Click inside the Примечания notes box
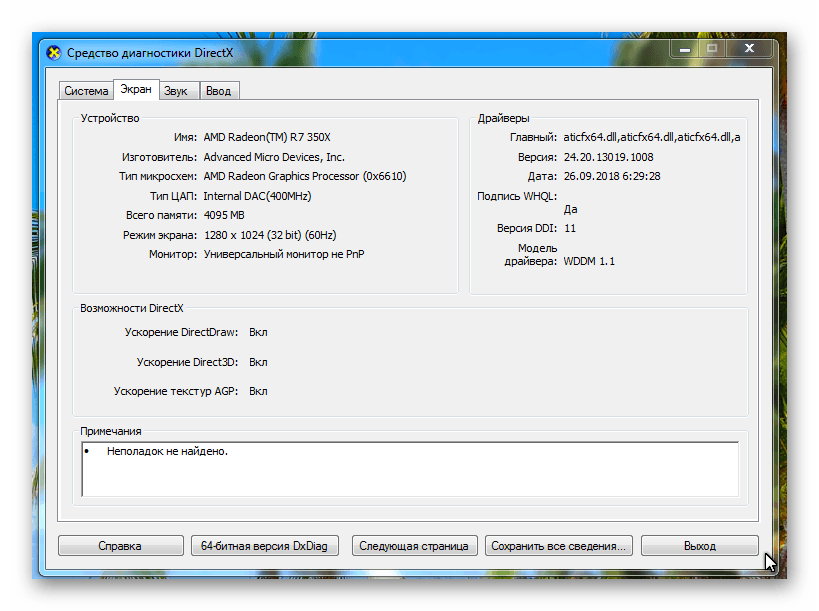The width and height of the screenshot is (819, 611). tap(410, 470)
